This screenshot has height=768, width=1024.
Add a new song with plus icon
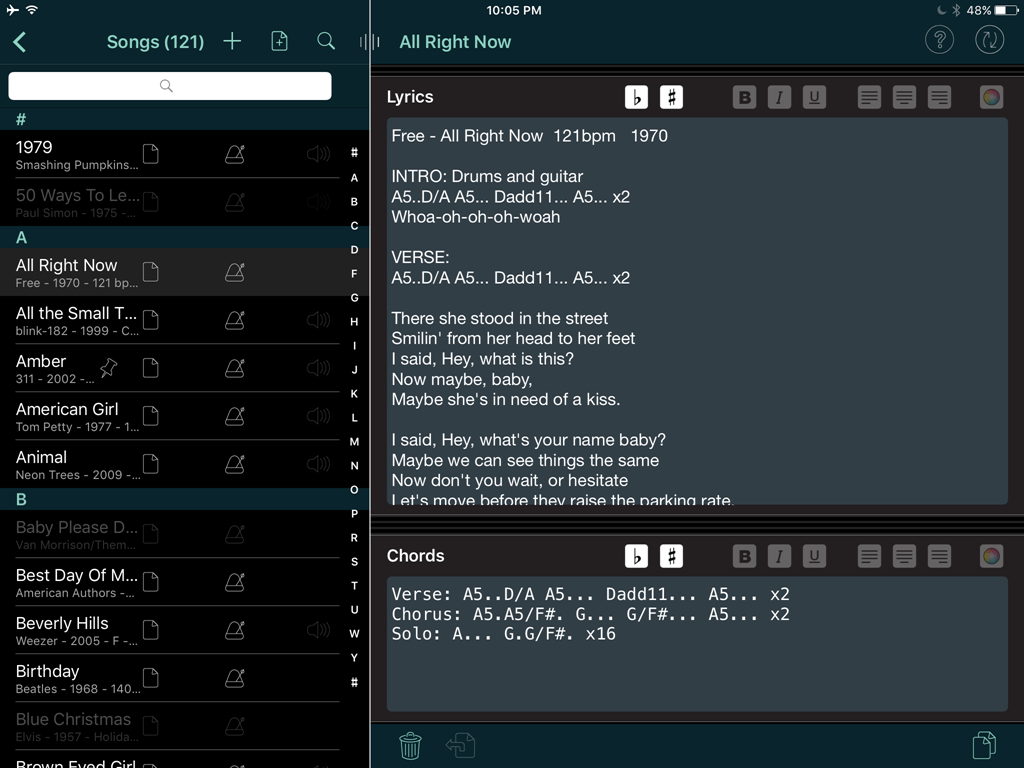point(232,41)
